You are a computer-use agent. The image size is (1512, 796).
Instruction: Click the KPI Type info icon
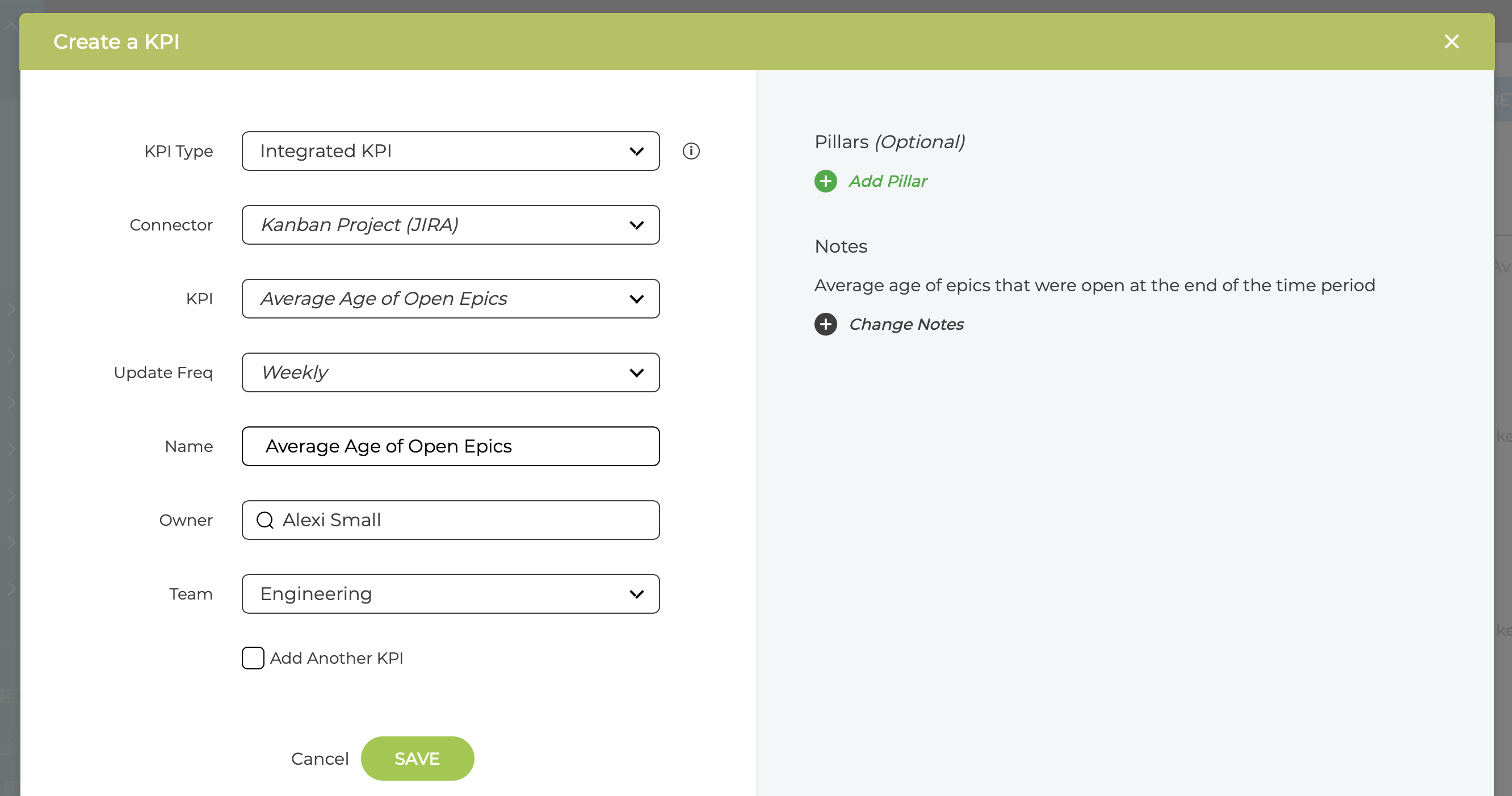691,151
